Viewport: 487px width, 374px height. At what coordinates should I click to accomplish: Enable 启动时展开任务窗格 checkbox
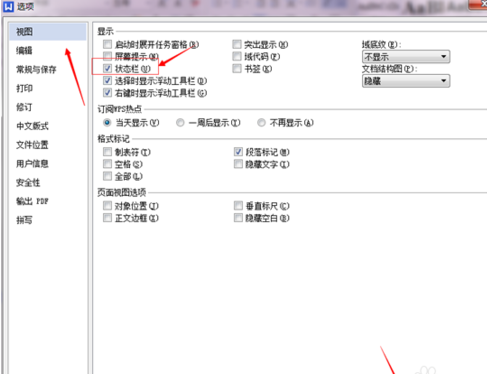click(x=107, y=44)
